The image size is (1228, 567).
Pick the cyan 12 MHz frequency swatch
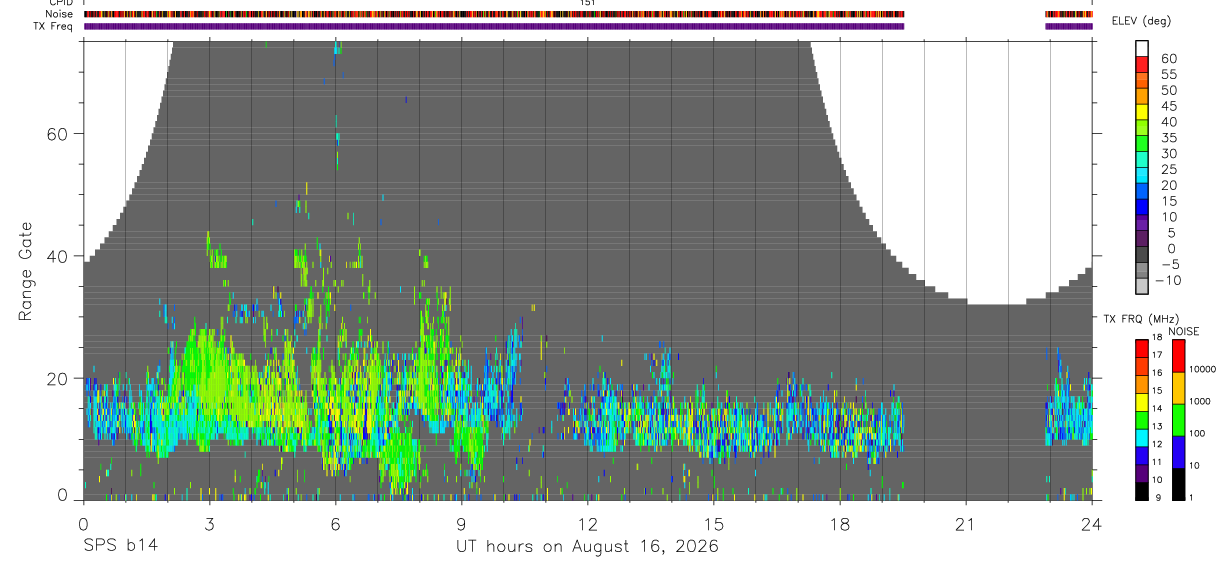(1141, 438)
